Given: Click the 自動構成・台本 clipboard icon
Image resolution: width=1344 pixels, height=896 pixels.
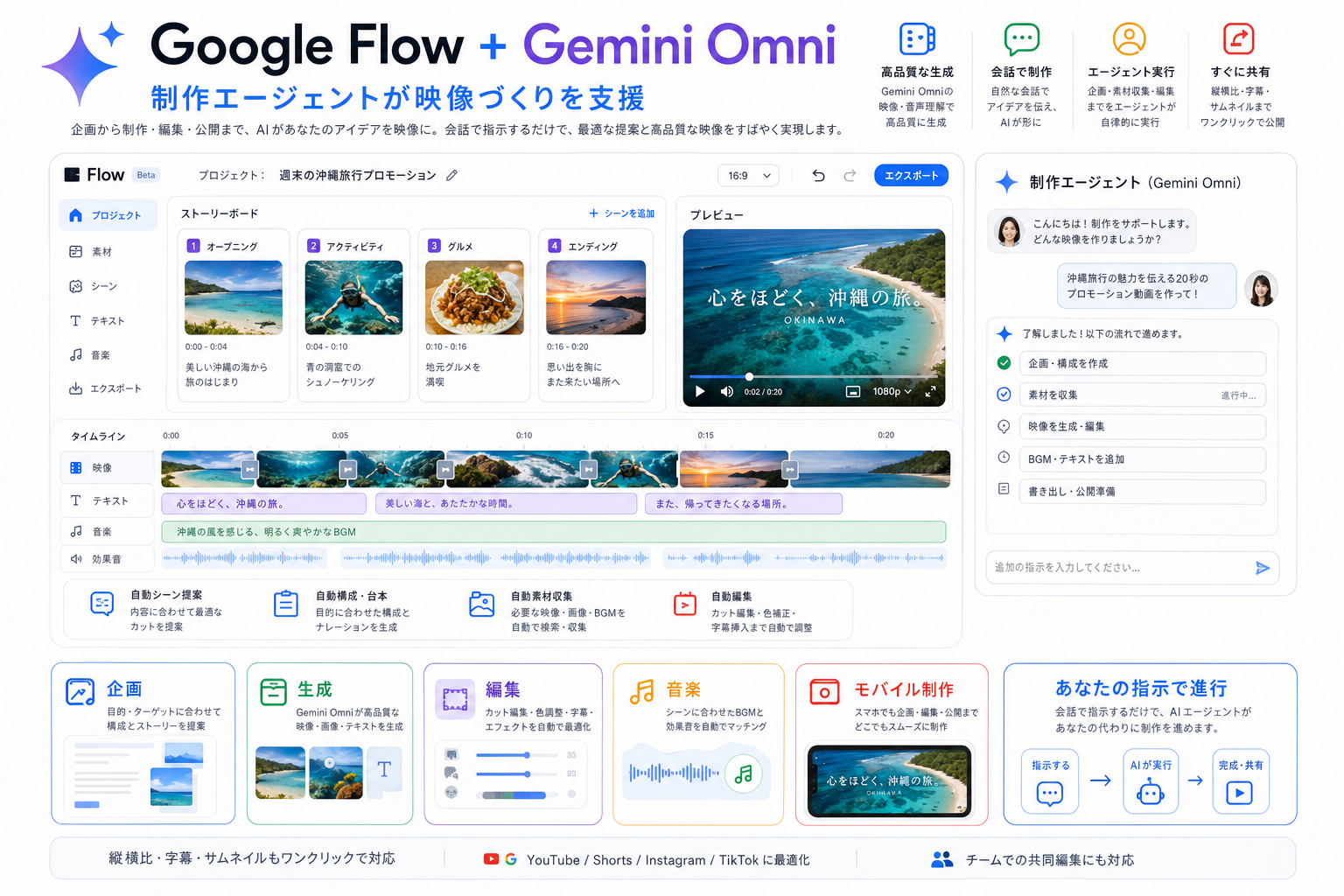Looking at the screenshot, I should pos(286,604).
